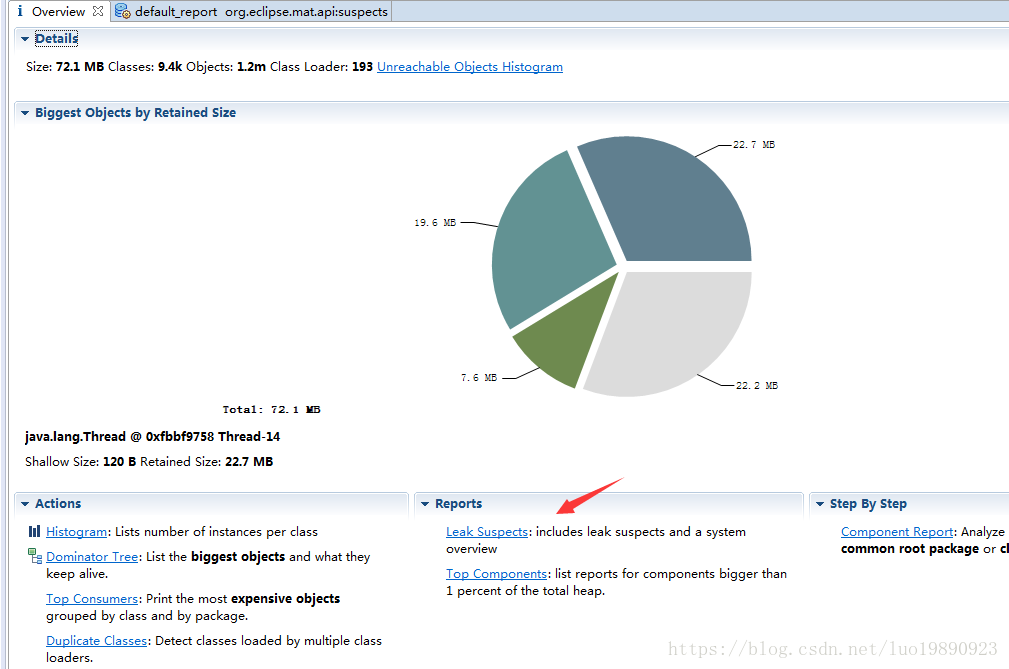
Task: Click the java.lang.Thread Thread-14 heading
Action: tap(153, 437)
